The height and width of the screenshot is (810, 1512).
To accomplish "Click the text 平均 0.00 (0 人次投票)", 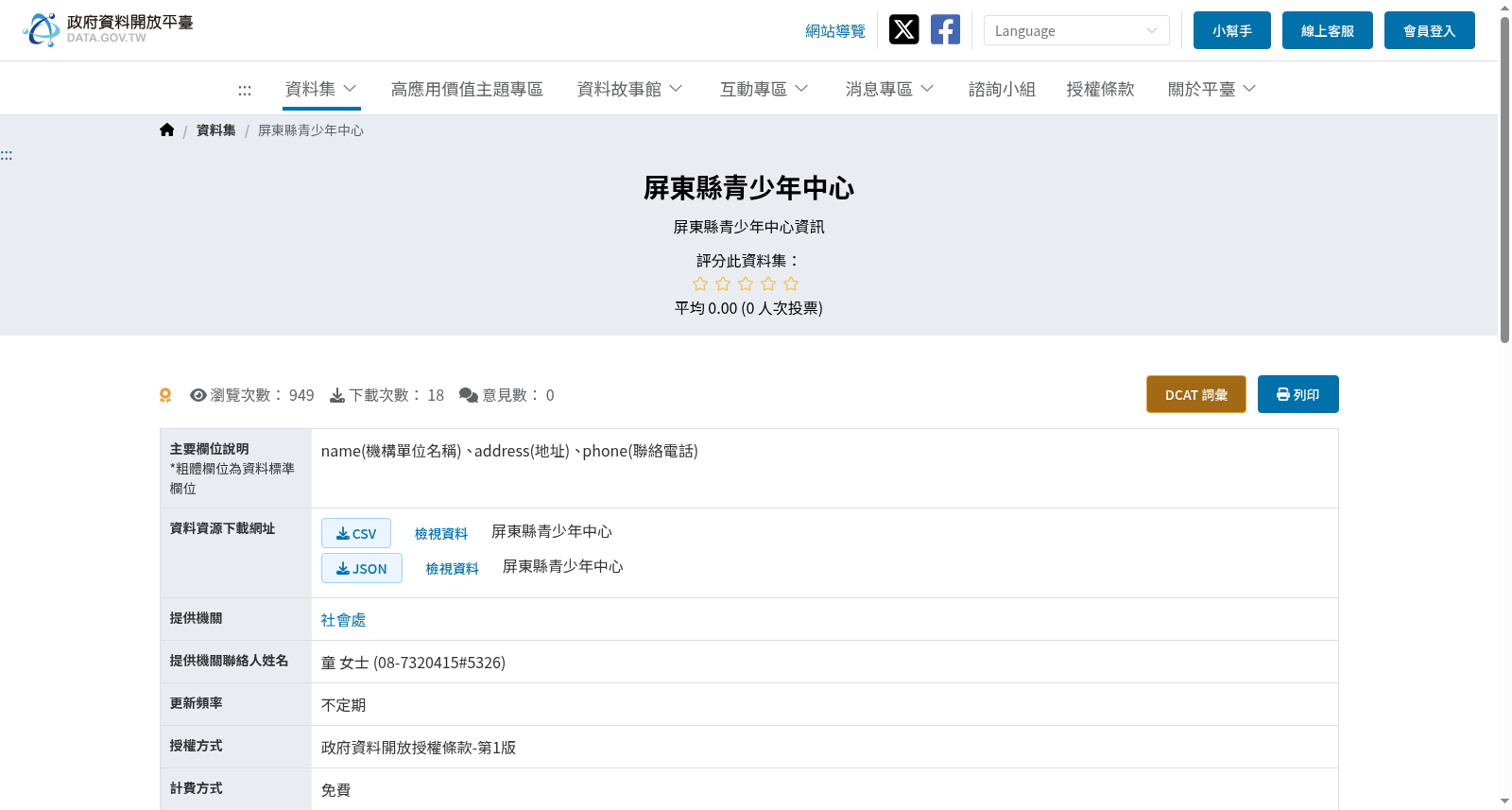I will pyautogui.click(x=748, y=308).
